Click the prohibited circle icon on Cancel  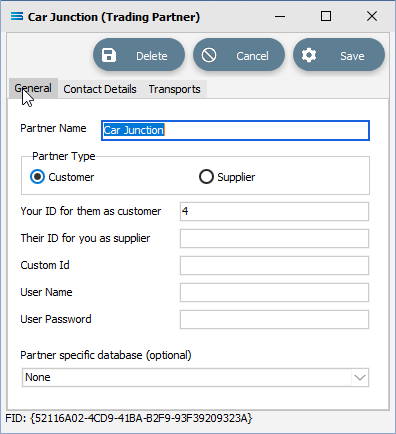(209, 55)
